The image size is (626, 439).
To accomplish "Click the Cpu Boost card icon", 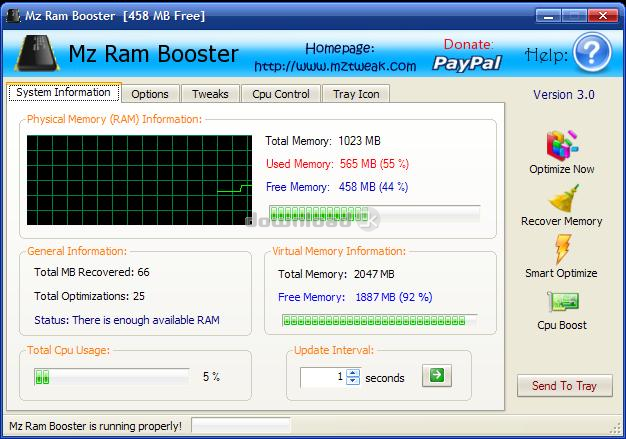I will click(563, 301).
